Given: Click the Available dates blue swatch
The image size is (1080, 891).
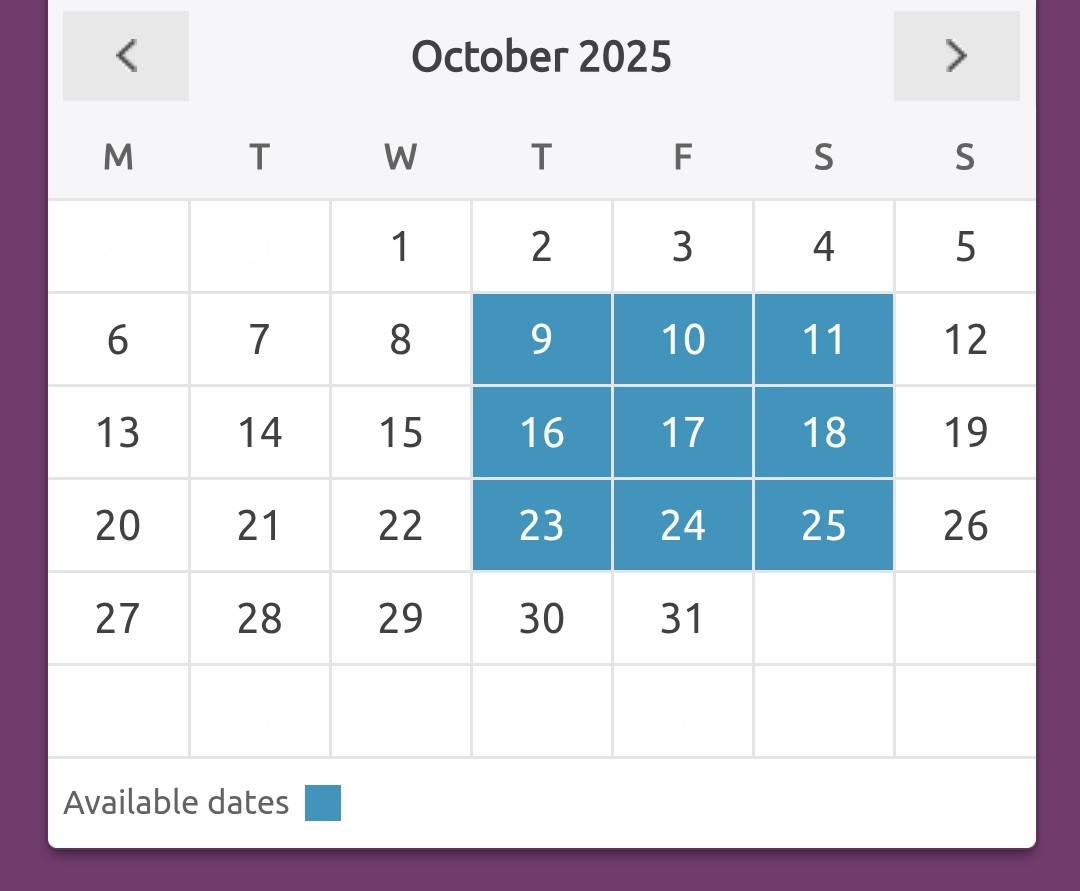Looking at the screenshot, I should (323, 803).
